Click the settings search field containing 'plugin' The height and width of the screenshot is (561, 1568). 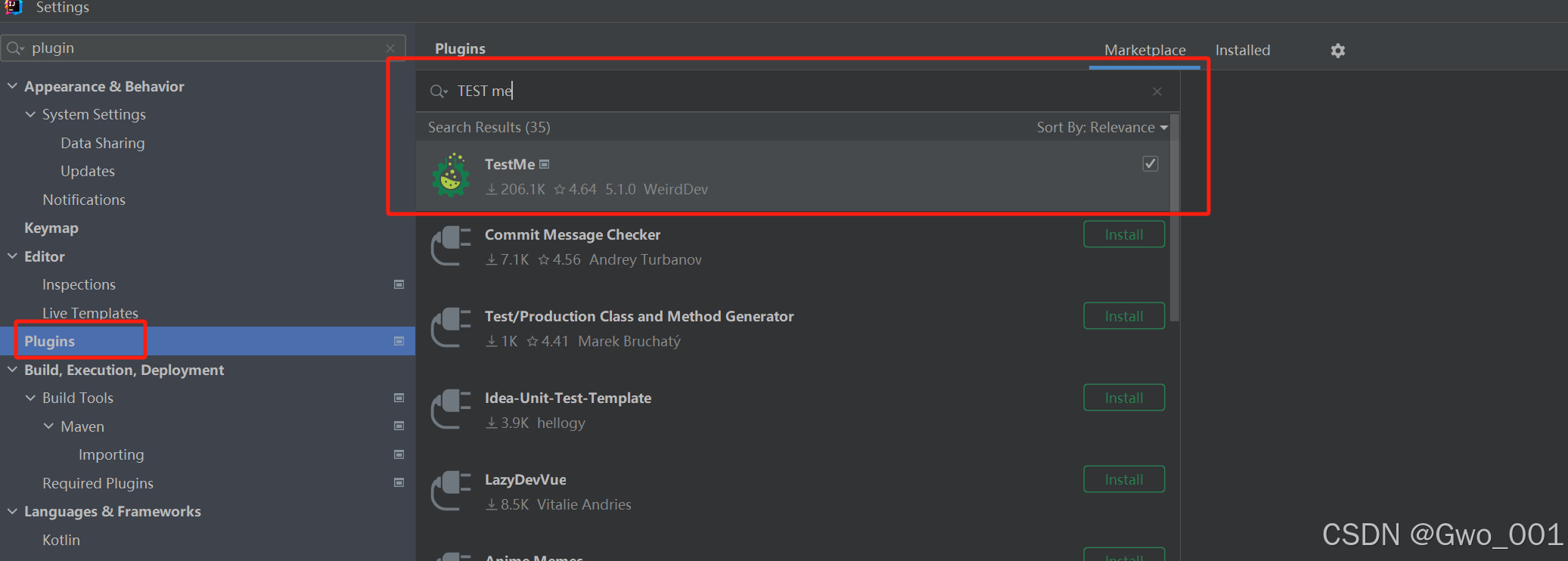tap(203, 48)
